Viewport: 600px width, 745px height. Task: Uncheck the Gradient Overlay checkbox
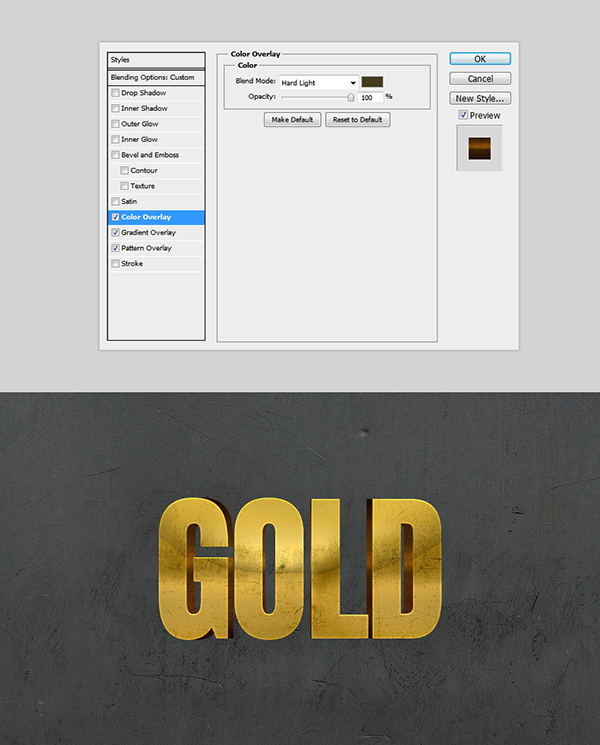point(116,232)
